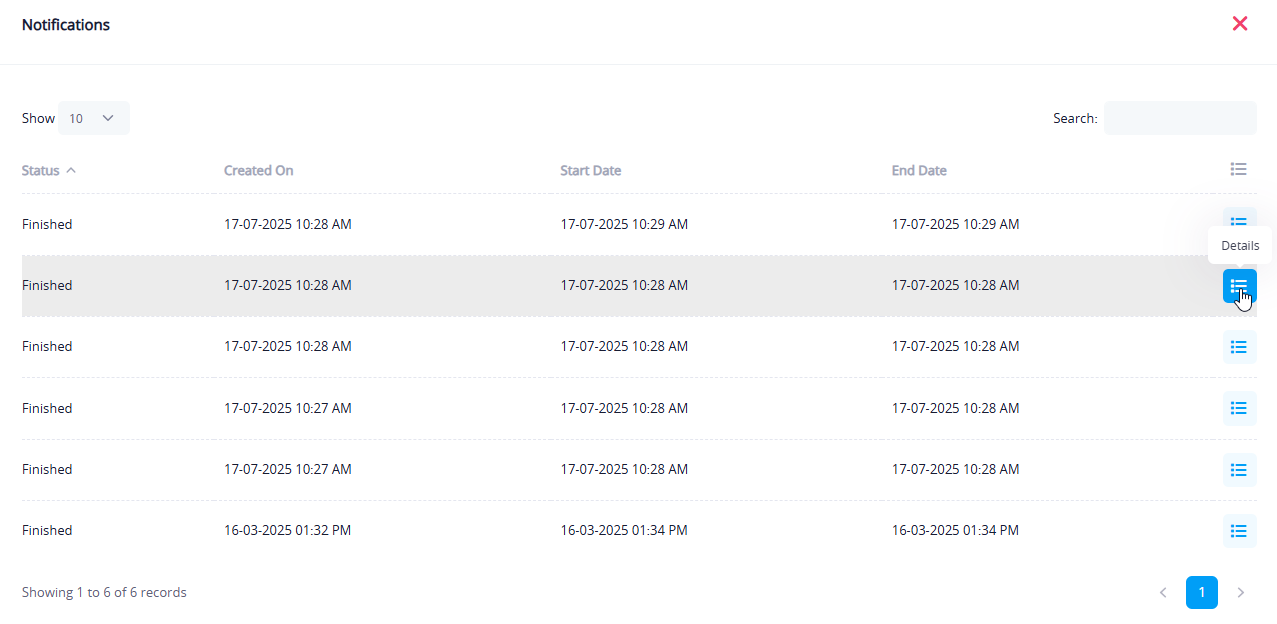Image resolution: width=1277 pixels, height=624 pixels.
Task: Click the list icon in the table header
Action: coord(1239,170)
